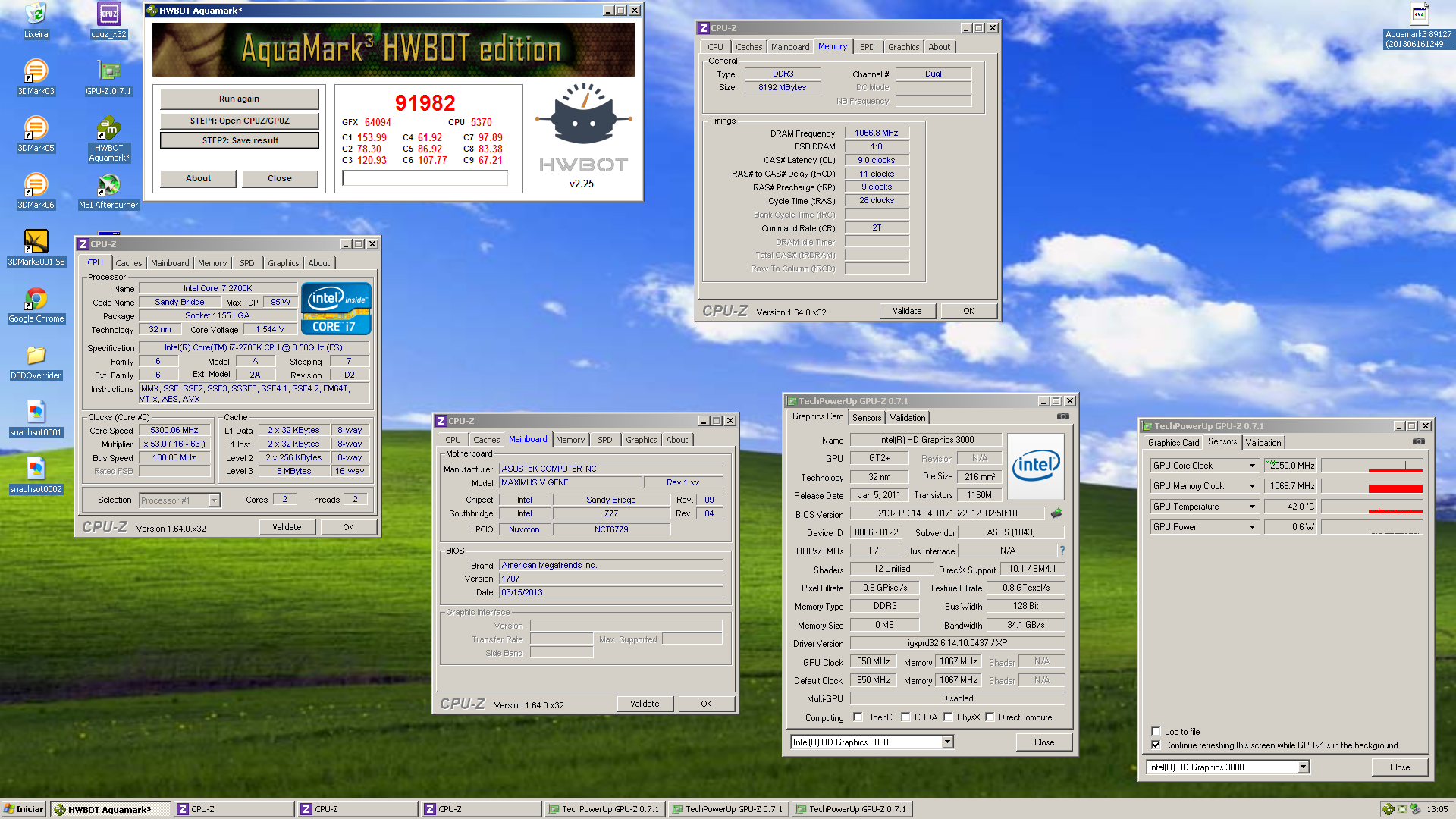The height and width of the screenshot is (819, 1456).
Task: Click the first system tray icon near clock
Action: pyautogui.click(x=1389, y=809)
